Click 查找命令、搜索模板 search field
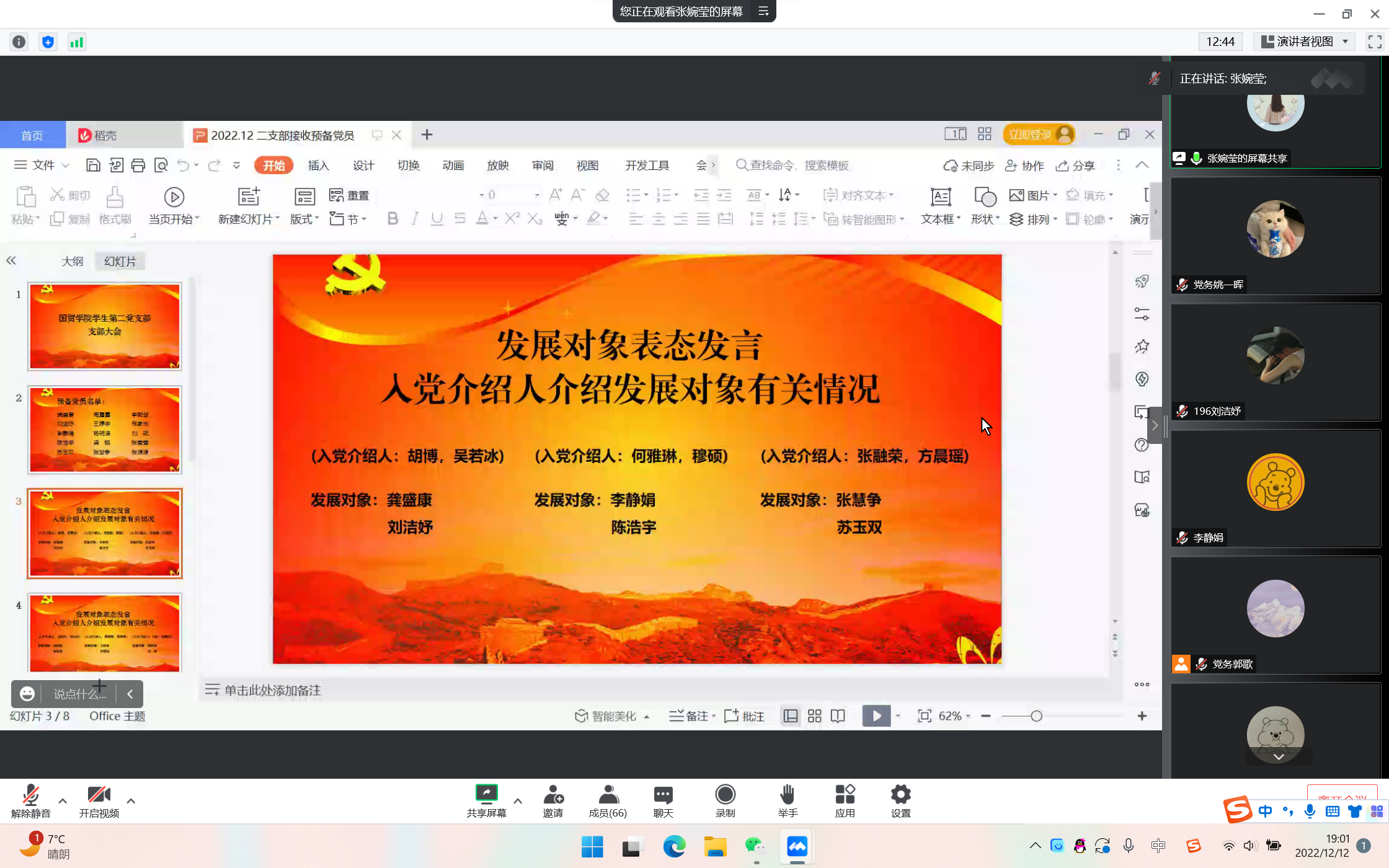 pos(792,165)
